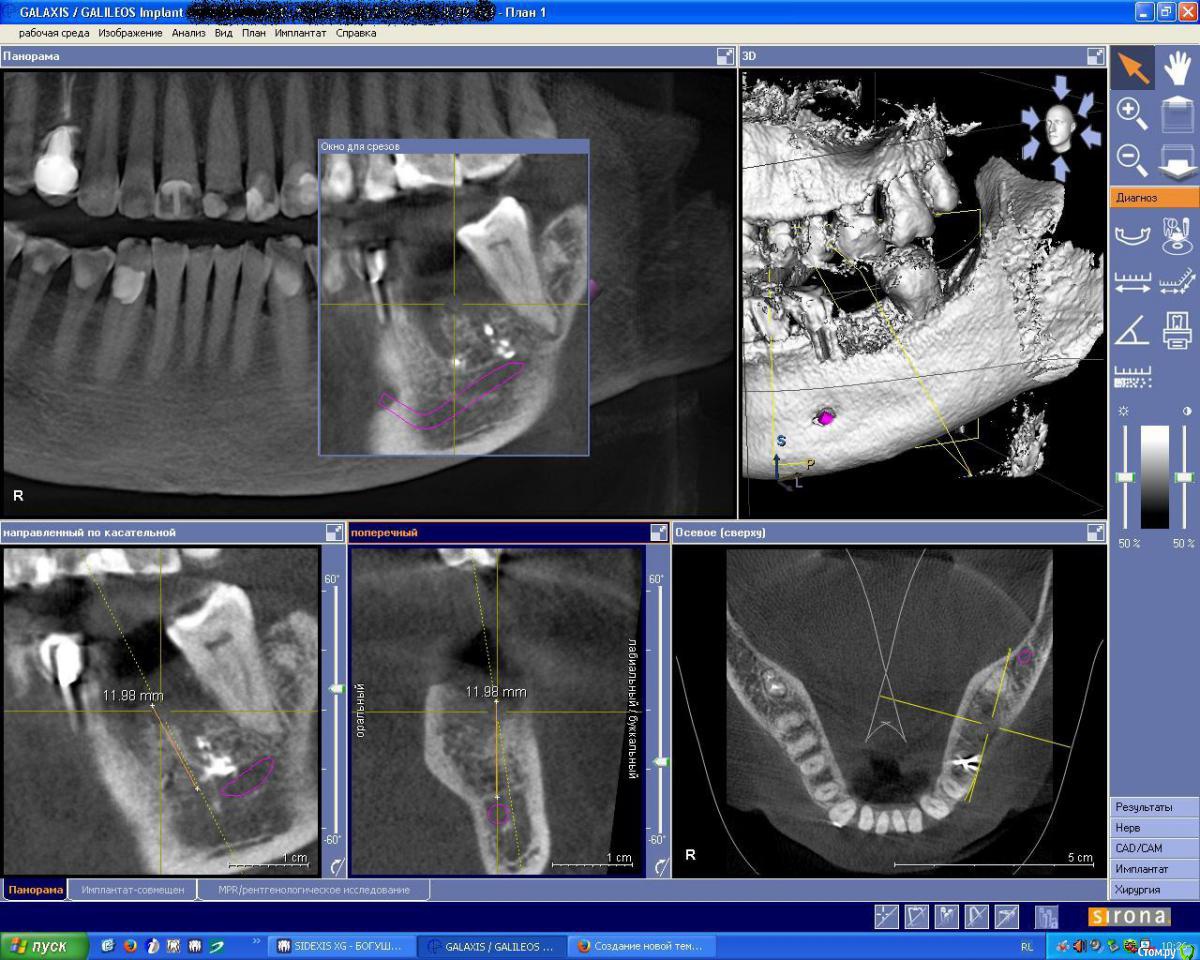Click the zoom in magnifier icon

click(1132, 113)
